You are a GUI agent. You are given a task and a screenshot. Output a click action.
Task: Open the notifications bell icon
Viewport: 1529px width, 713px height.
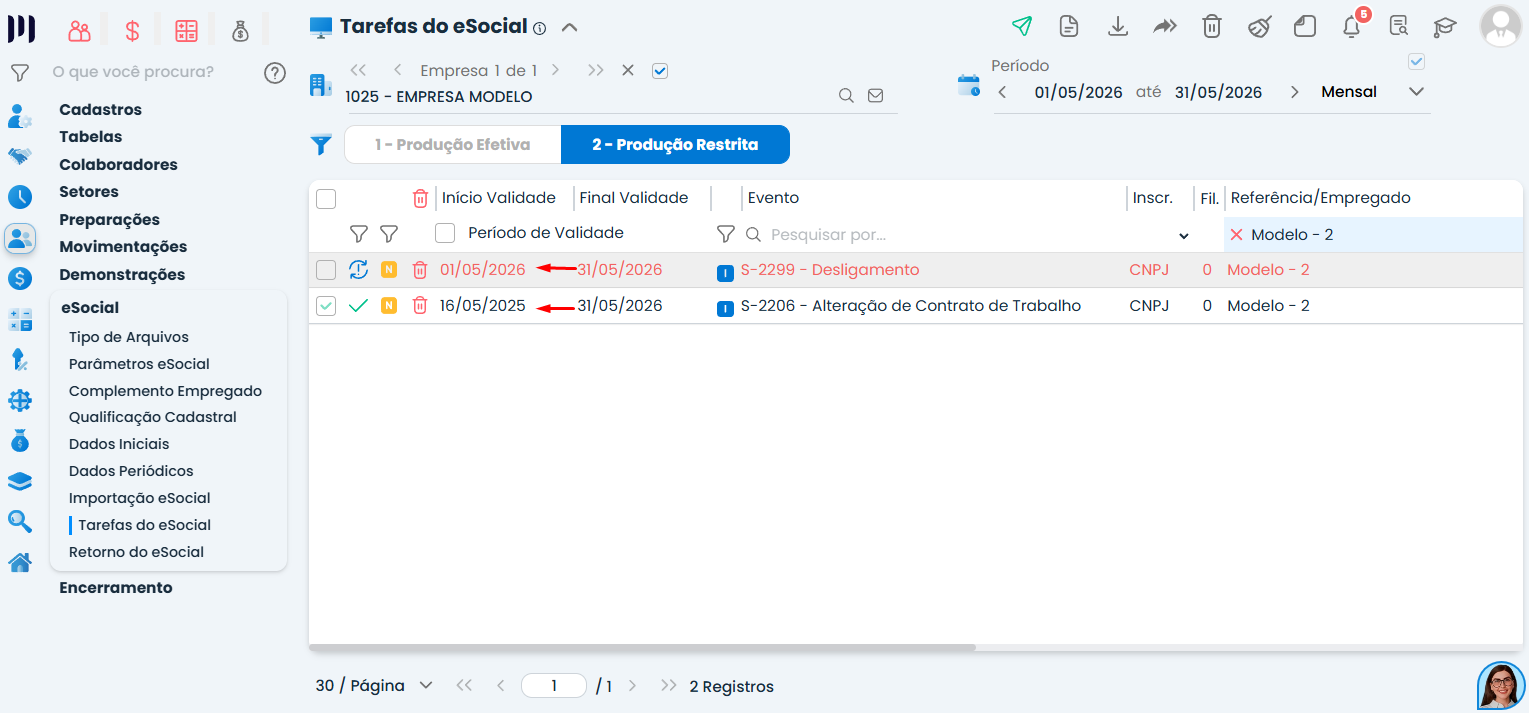coord(1352,27)
